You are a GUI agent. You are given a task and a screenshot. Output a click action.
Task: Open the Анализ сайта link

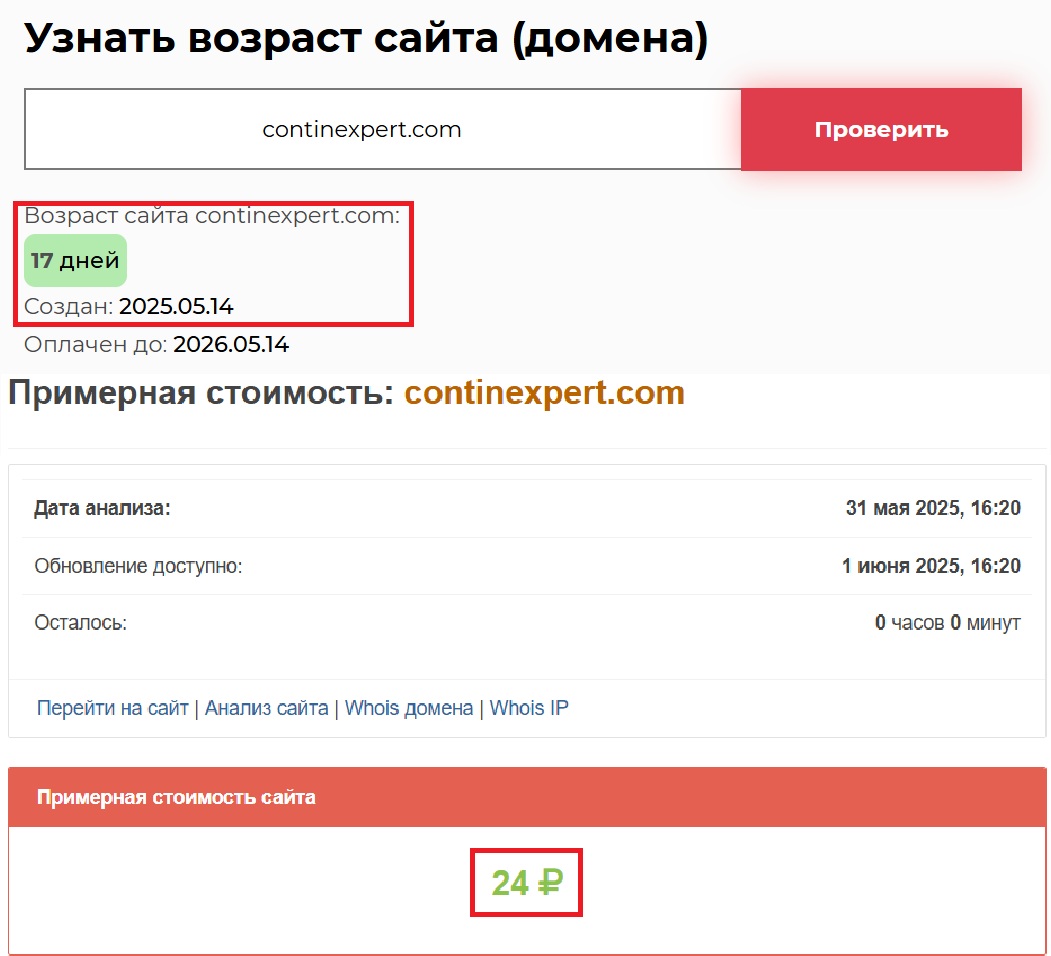[266, 708]
